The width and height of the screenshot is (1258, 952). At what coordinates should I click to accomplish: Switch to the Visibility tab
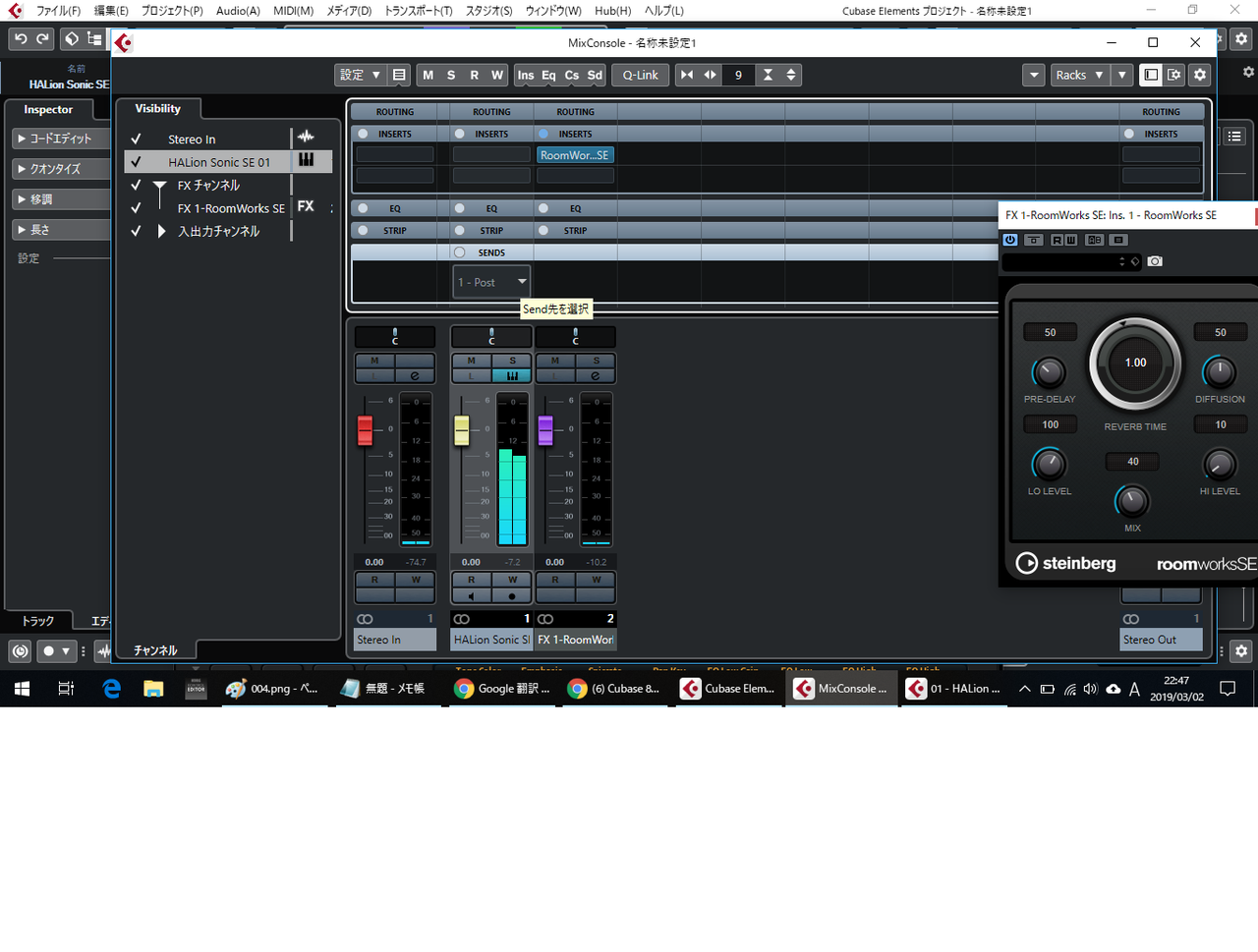158,108
